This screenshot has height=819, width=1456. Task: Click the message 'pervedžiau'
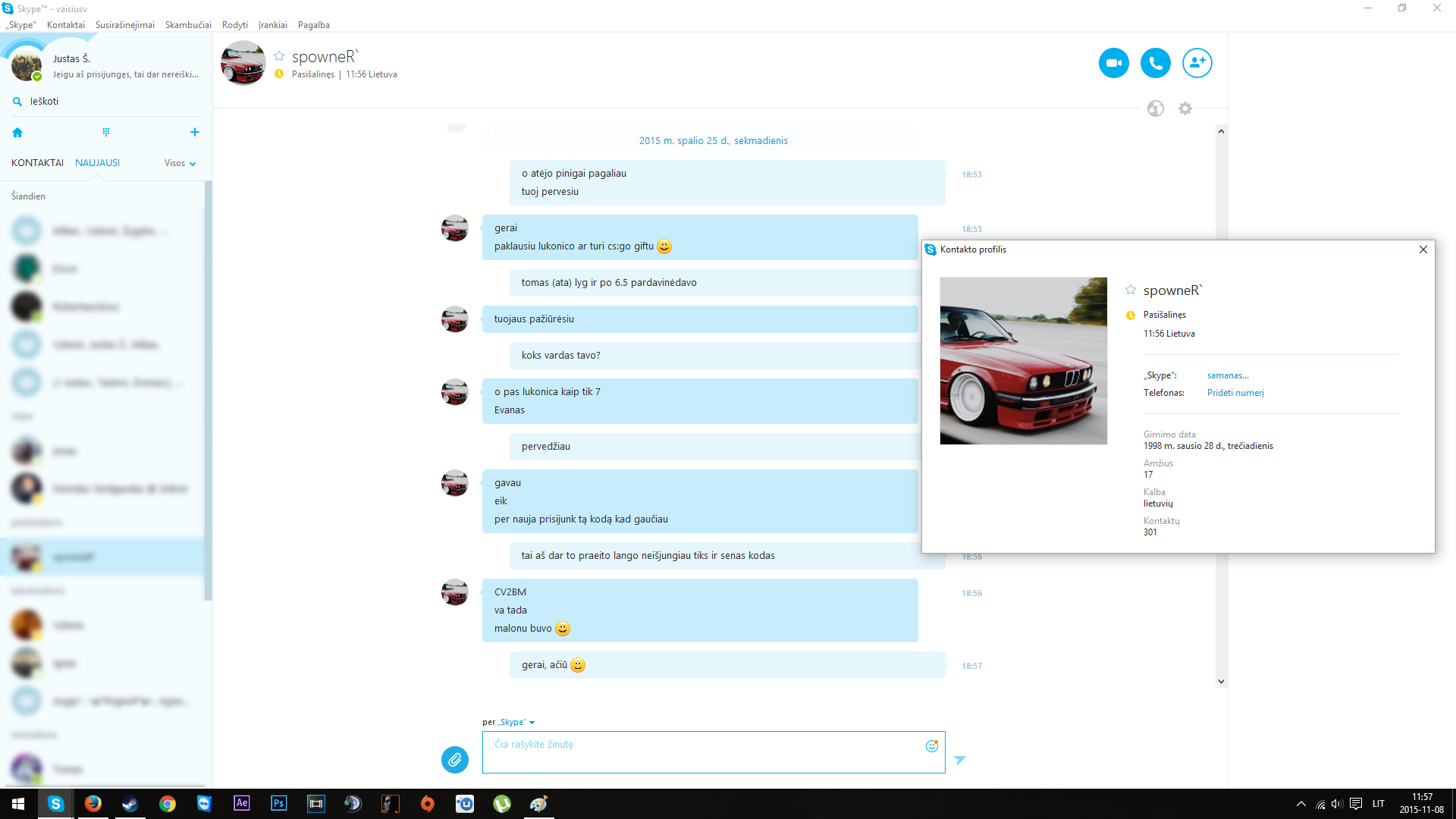[x=546, y=447]
